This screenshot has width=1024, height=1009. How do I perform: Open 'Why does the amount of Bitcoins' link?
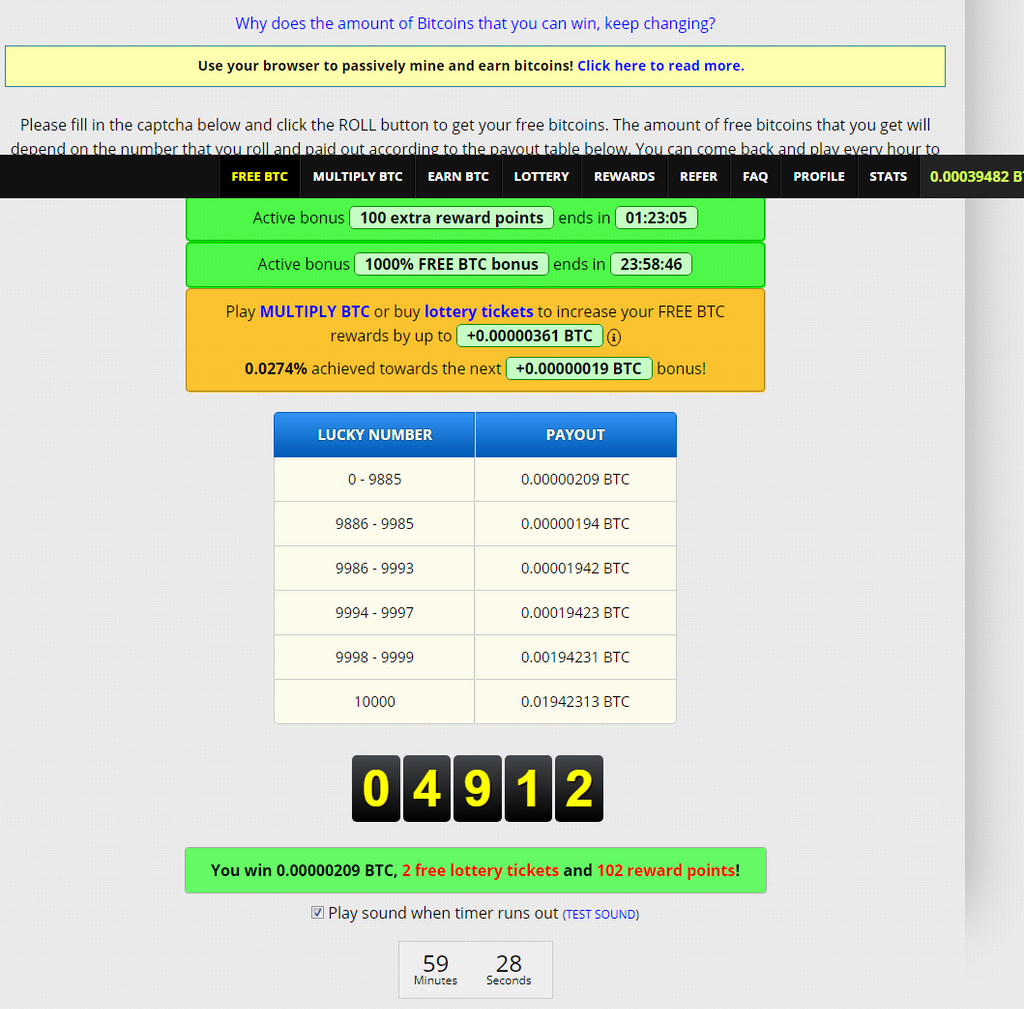(x=475, y=24)
